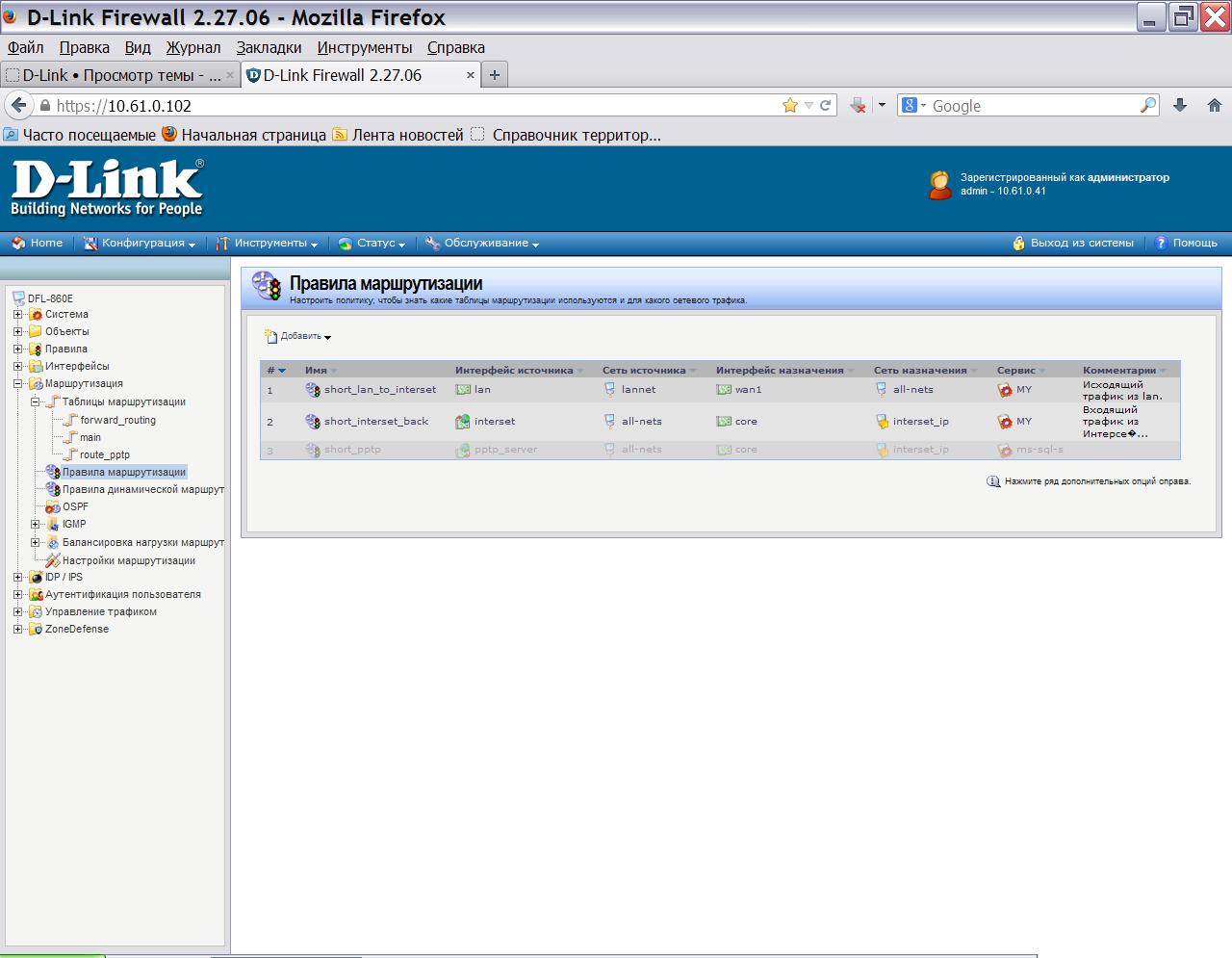Close the D-Link Firewall 2.27.06 tab

point(471,75)
